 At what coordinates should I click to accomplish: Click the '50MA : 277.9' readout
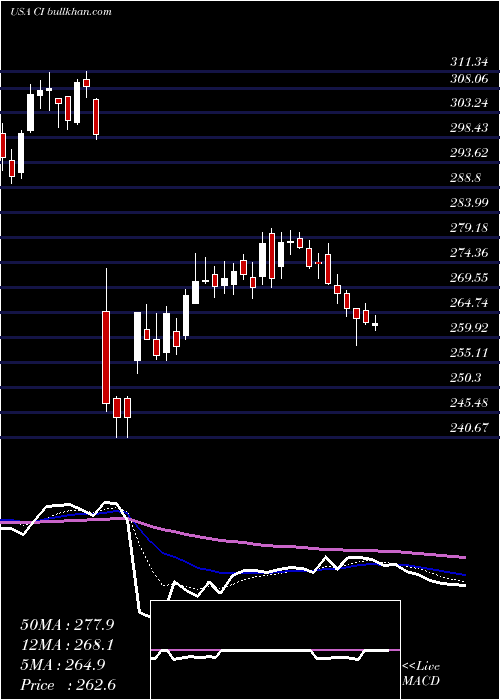[67, 625]
